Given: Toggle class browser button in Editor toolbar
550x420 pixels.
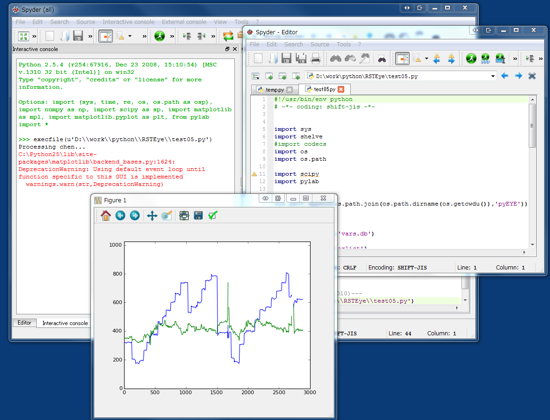Looking at the screenshot, I should point(402,58).
